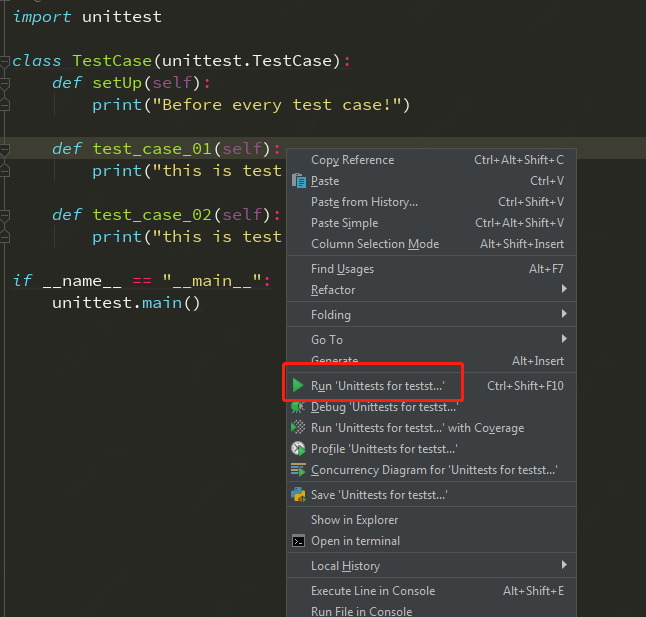Click the "Before every test case!" string
This screenshot has width=646, height=617.
pos(276,105)
